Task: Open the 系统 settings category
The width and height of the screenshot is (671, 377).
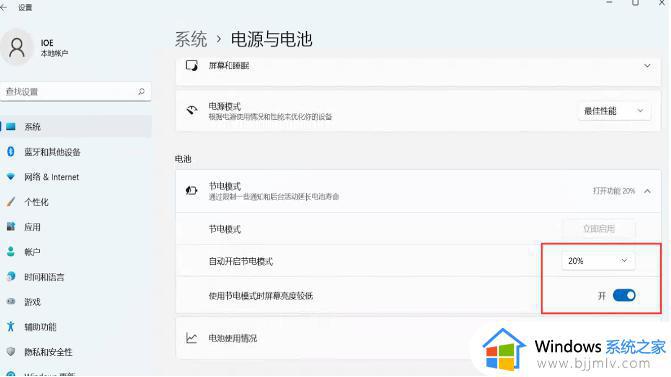Action: coord(76,127)
